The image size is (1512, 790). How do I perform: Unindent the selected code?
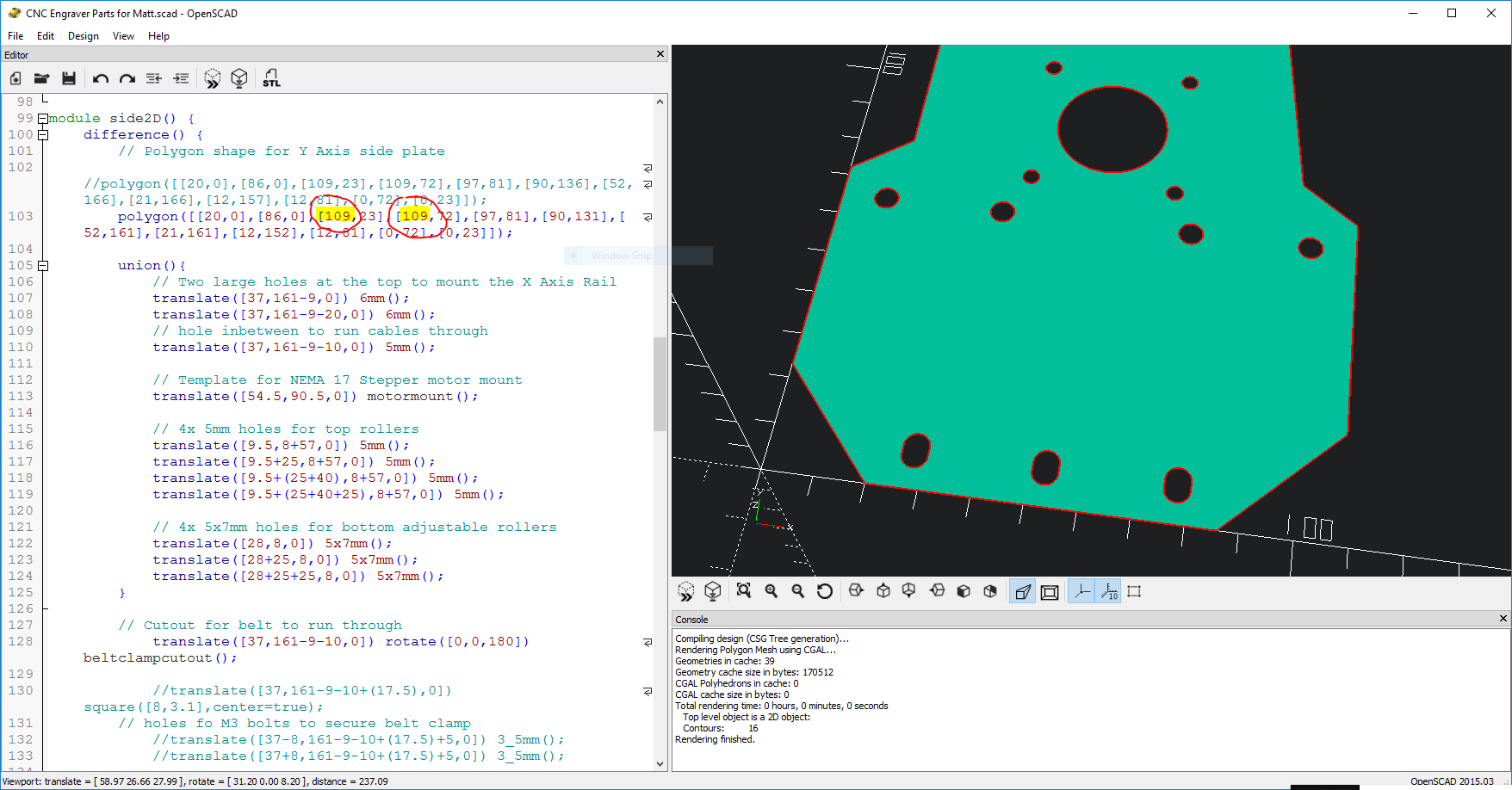click(x=154, y=78)
